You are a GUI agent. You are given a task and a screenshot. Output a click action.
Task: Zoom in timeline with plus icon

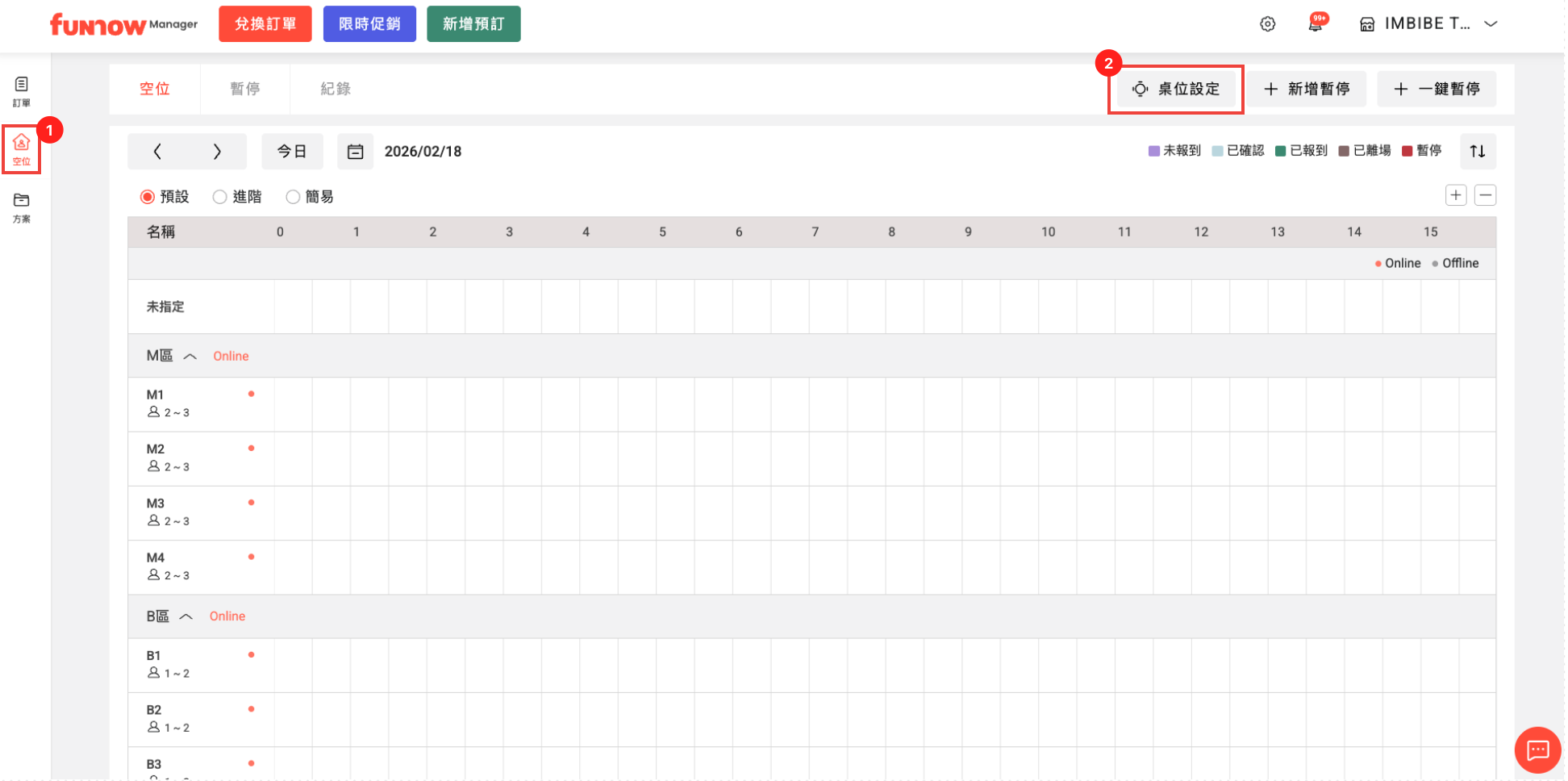pos(1456,195)
